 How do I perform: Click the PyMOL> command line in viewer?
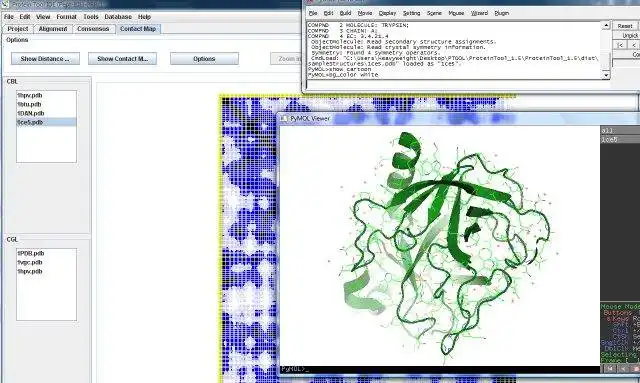[x=440, y=369]
